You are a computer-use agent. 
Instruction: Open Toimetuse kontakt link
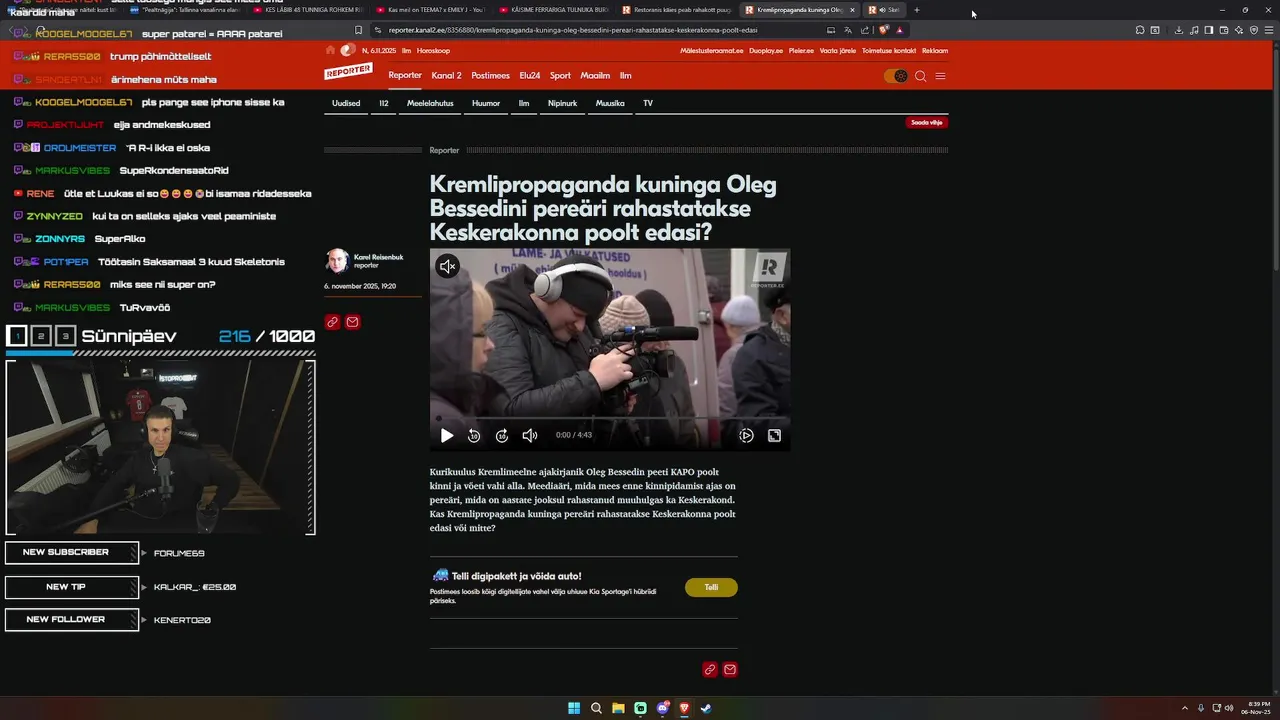pyautogui.click(x=889, y=50)
